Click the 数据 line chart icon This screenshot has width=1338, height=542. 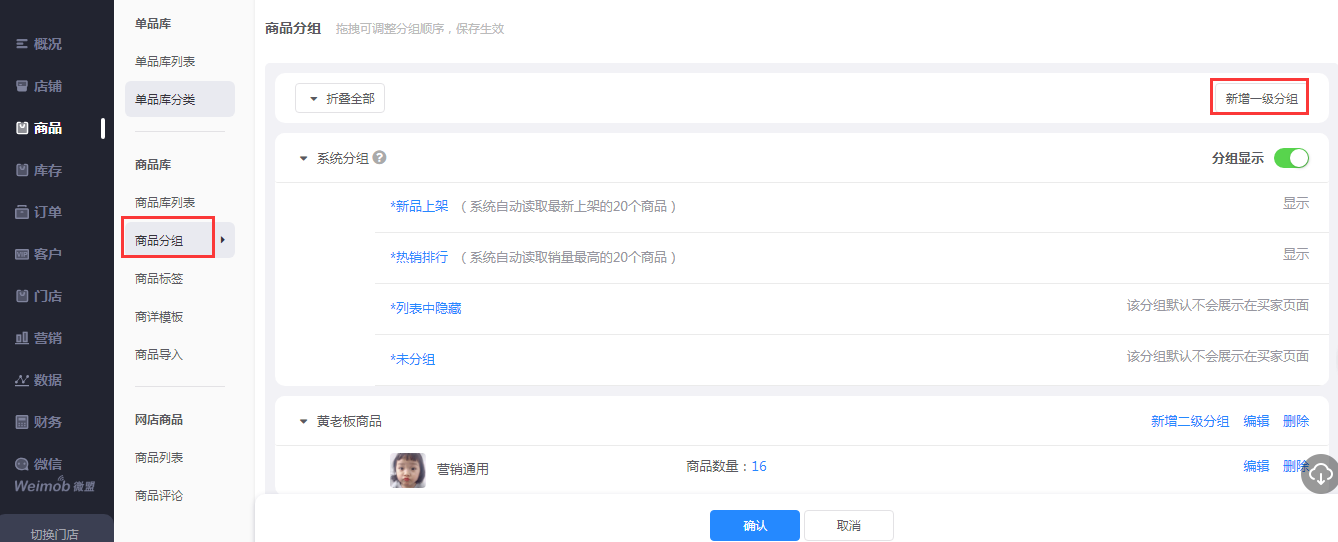click(22, 380)
